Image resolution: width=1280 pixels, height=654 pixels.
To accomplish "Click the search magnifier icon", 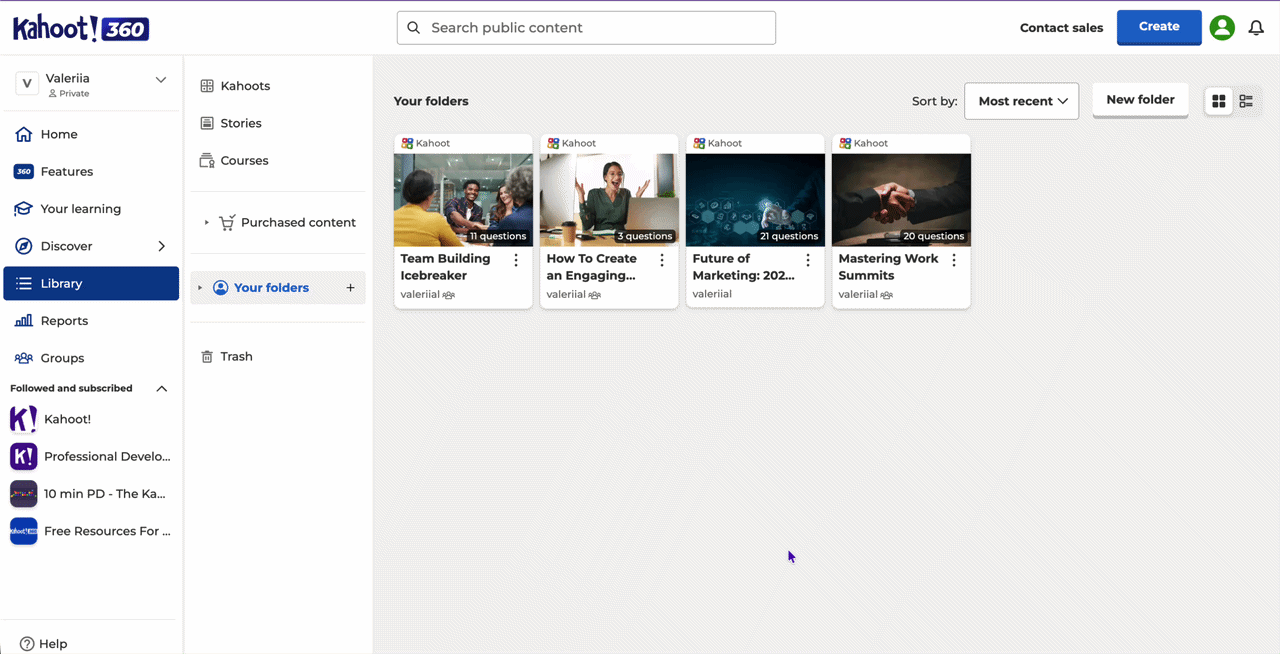I will point(414,28).
